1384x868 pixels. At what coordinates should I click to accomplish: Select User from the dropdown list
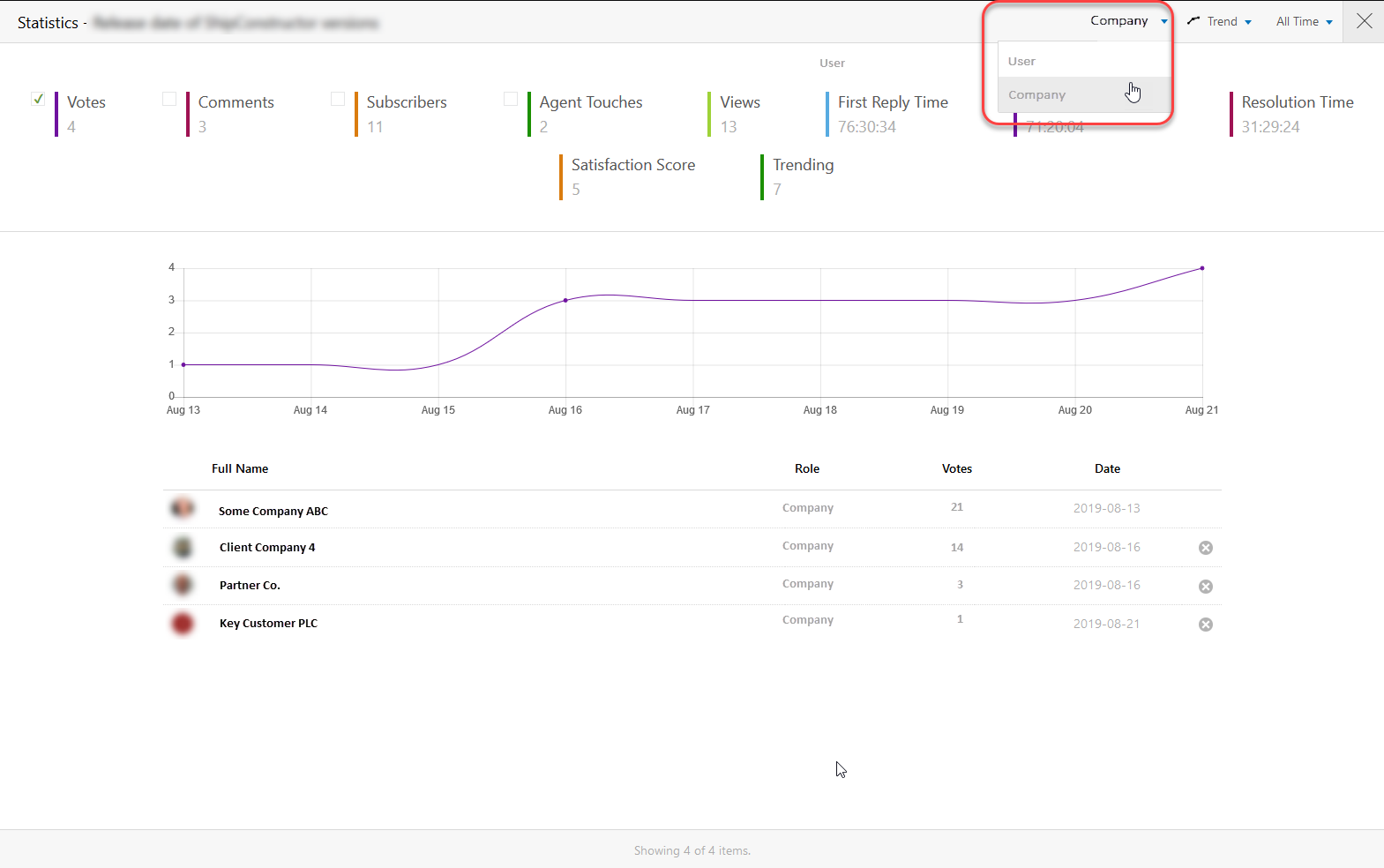tap(1022, 62)
